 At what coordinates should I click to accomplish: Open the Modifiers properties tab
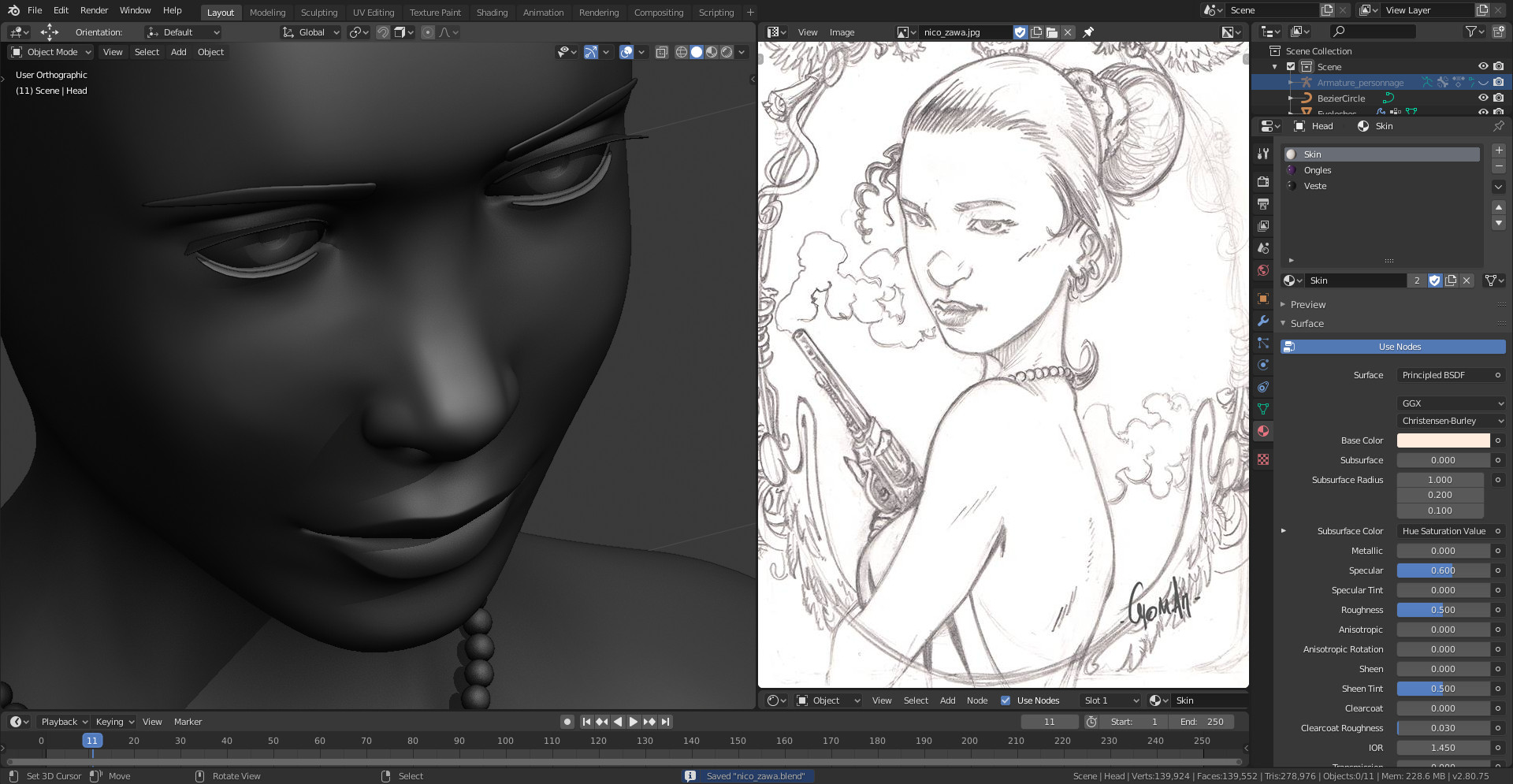(1263, 321)
